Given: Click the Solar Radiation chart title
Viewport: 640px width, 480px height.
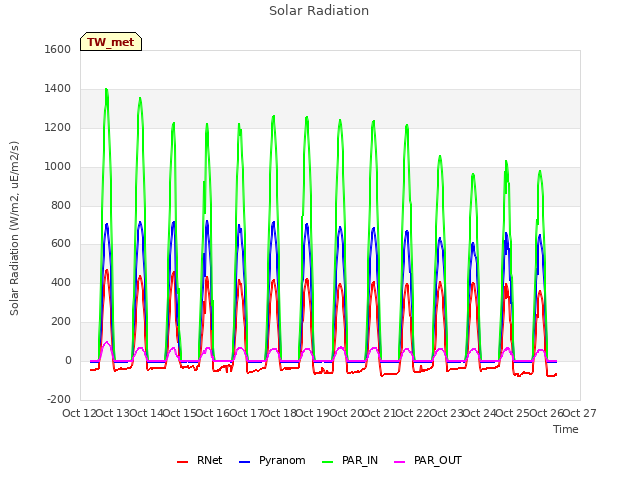Looking at the screenshot, I should click(319, 11).
